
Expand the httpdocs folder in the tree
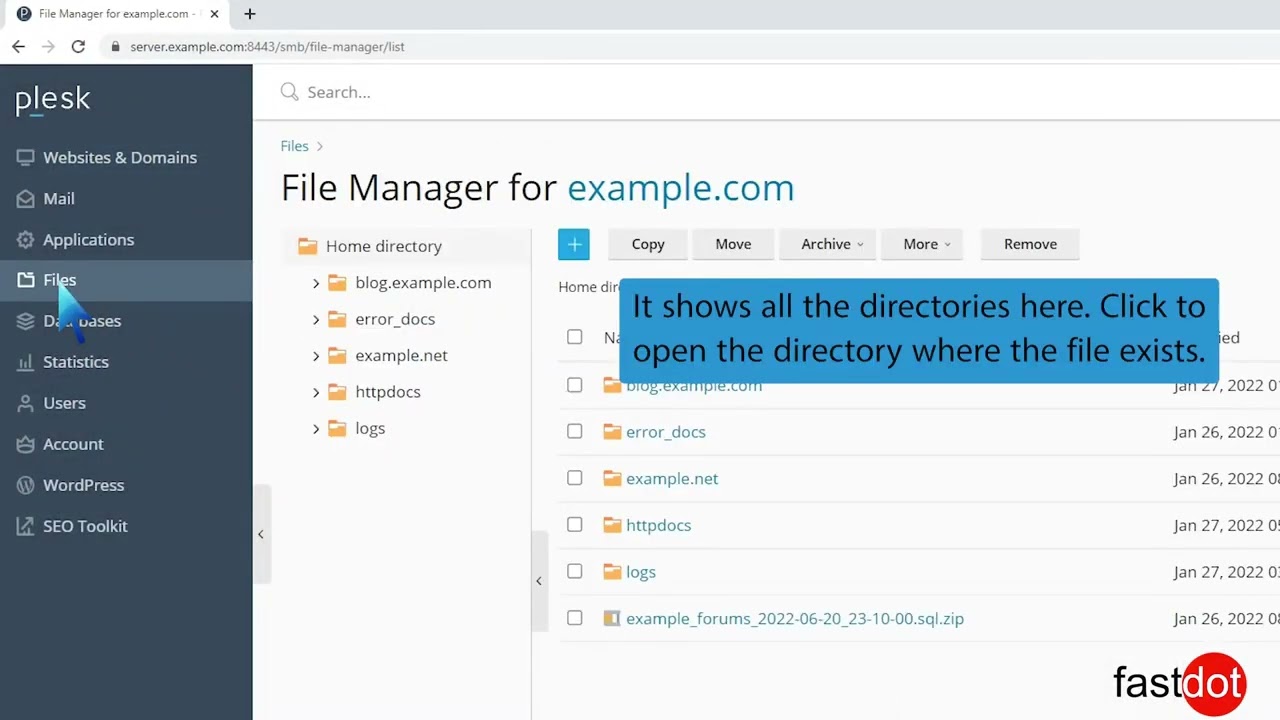click(316, 391)
